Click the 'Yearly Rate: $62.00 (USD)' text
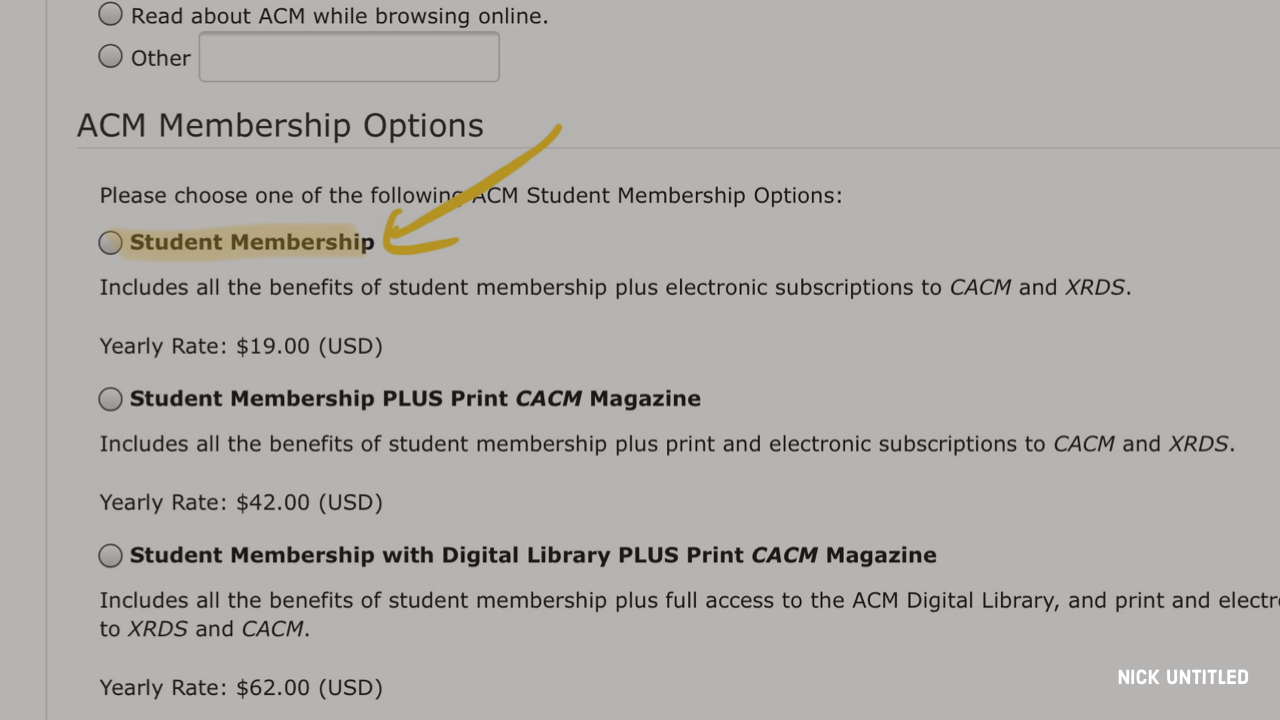The image size is (1280, 720). pyautogui.click(x=241, y=688)
